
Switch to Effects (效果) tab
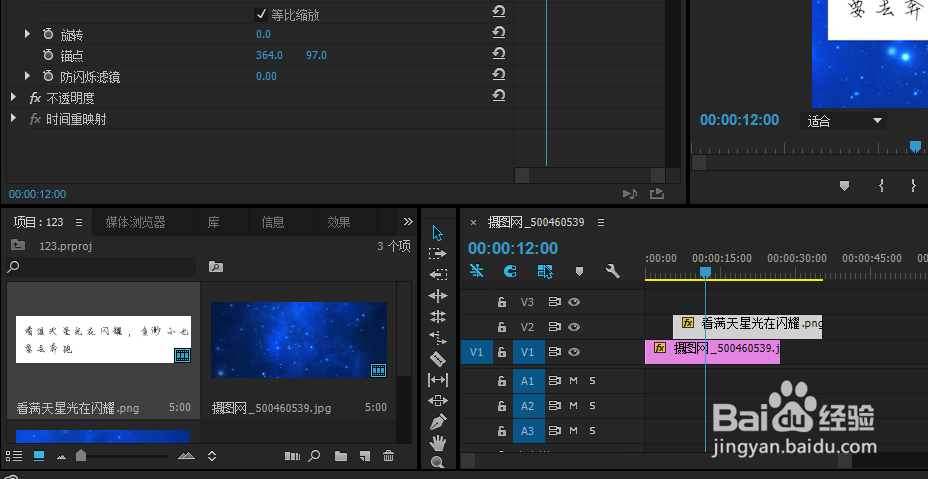click(x=339, y=222)
